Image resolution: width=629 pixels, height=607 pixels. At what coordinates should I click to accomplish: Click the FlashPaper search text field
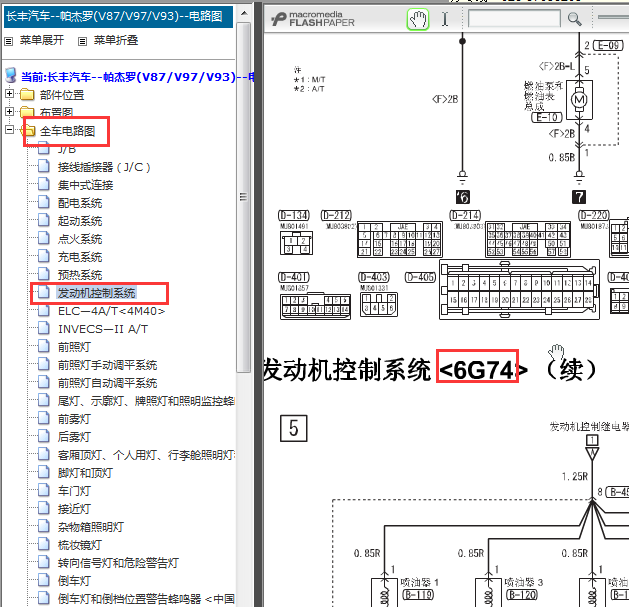click(514, 19)
